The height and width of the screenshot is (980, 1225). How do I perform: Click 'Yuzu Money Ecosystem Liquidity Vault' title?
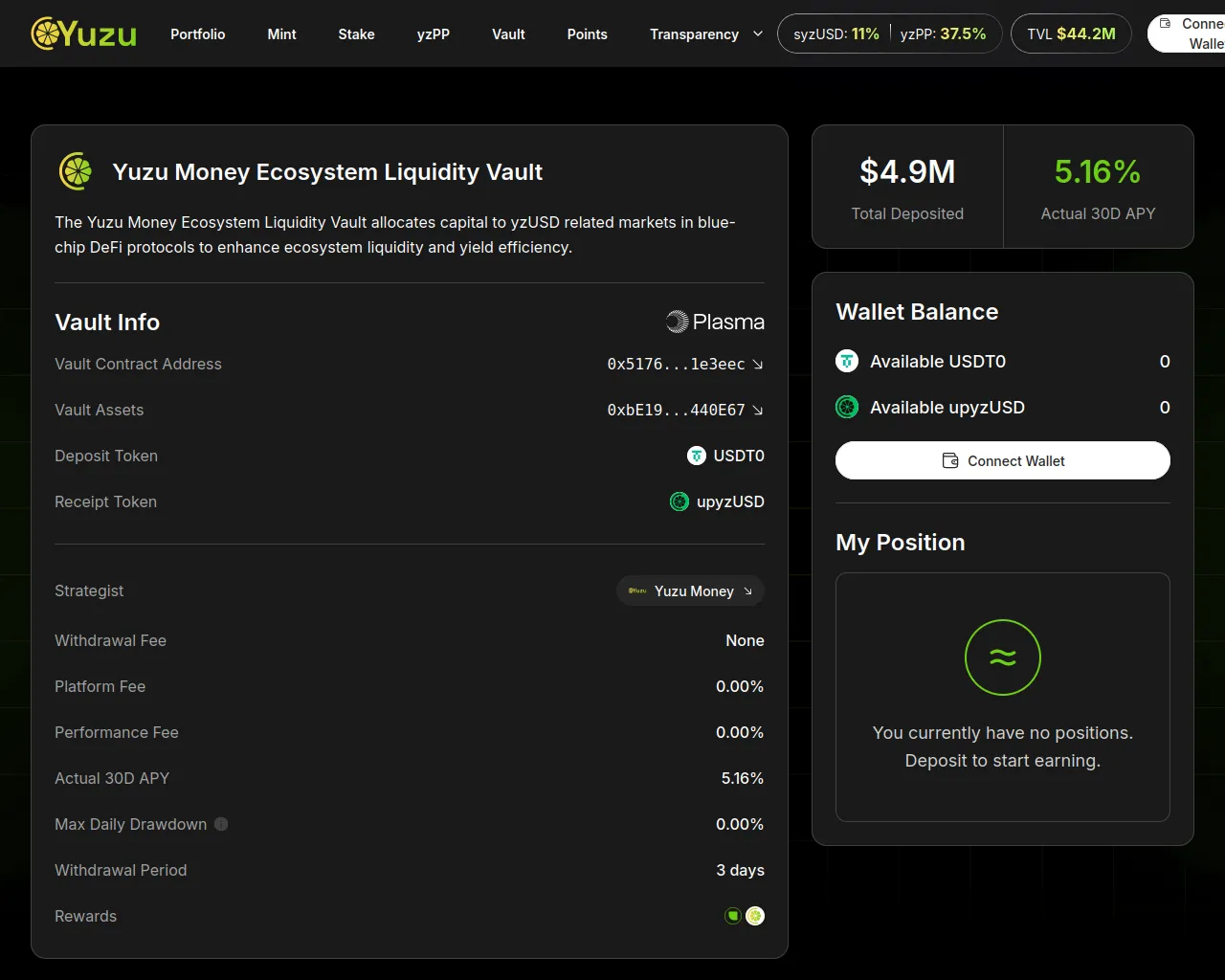tap(327, 172)
